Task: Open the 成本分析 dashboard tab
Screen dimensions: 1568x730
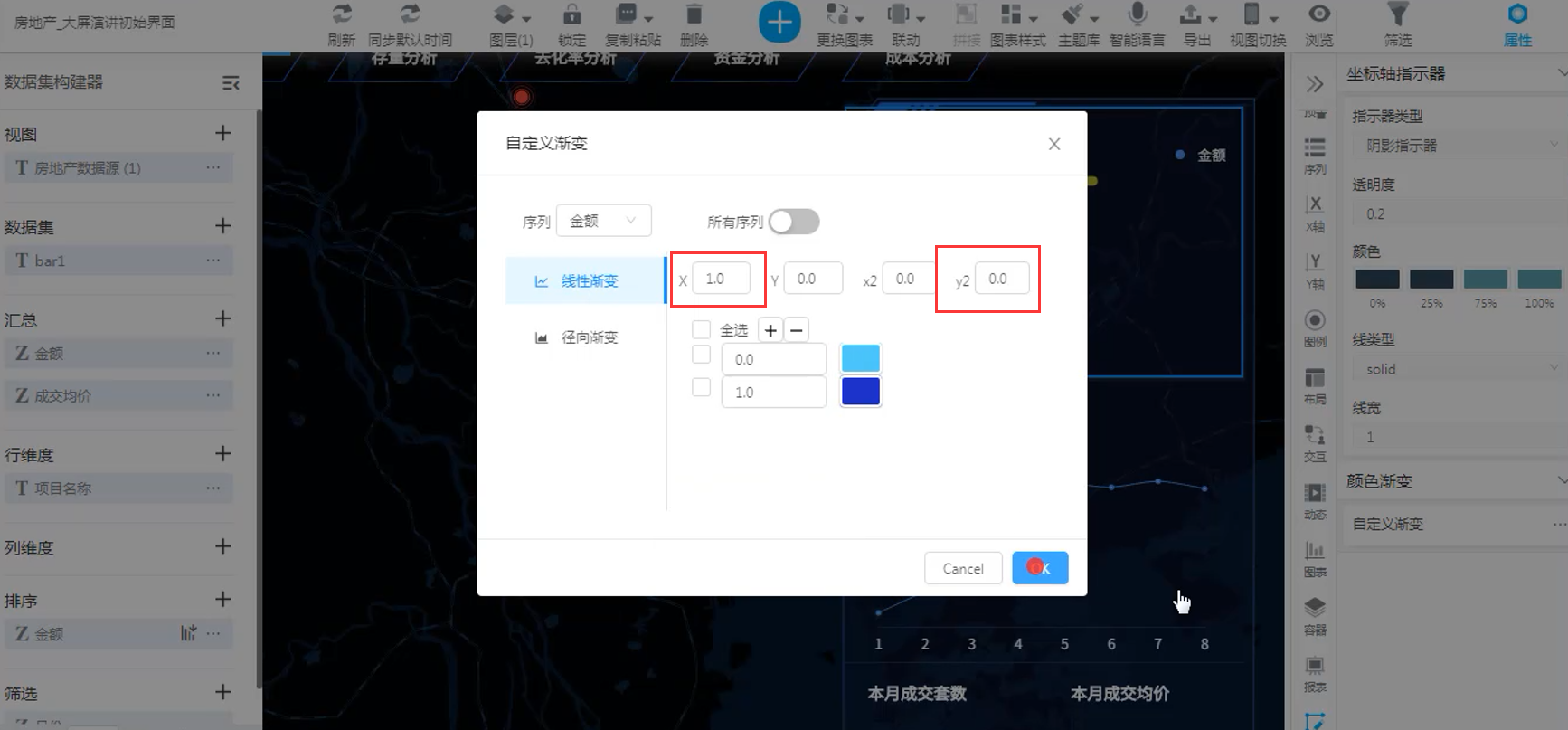Action: (918, 60)
